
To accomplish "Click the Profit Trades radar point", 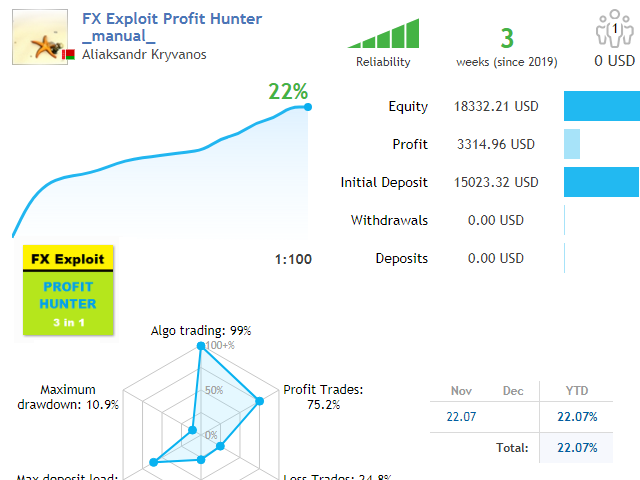I will pyautogui.click(x=259, y=402).
